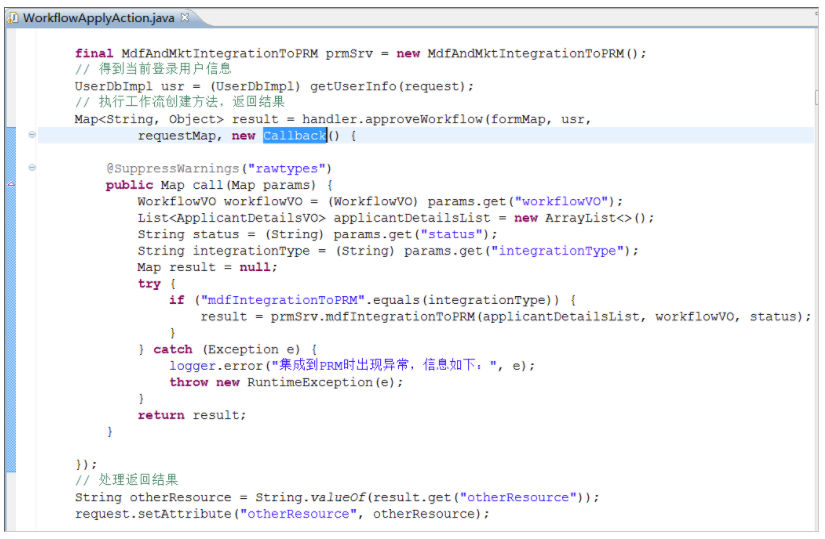Image resolution: width=825 pixels, height=539 pixels.
Task: Click handler.approveWorkflow method call
Action: coord(393,119)
